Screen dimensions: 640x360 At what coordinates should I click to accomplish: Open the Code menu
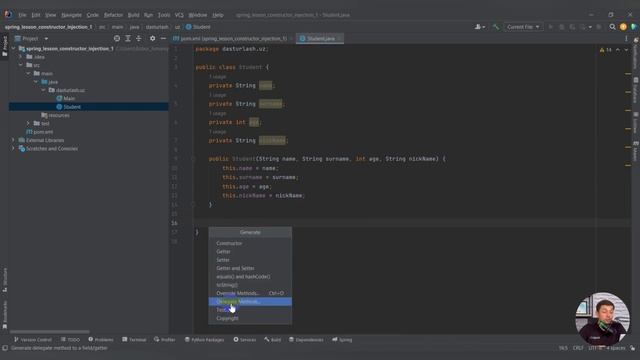[93, 15]
